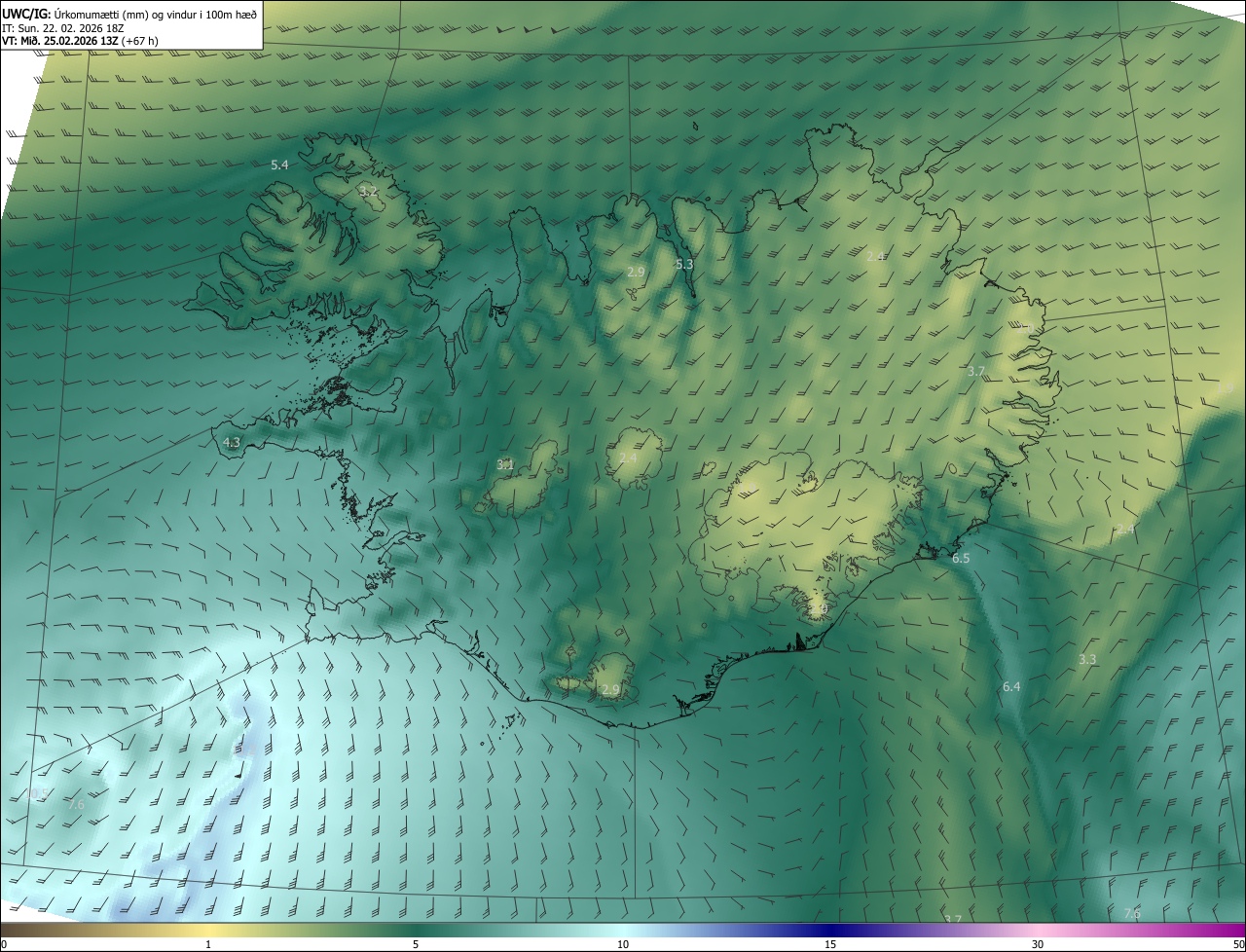Click the 4.3 value label on the western peninsula
The width and height of the screenshot is (1246, 952).
pos(232,442)
